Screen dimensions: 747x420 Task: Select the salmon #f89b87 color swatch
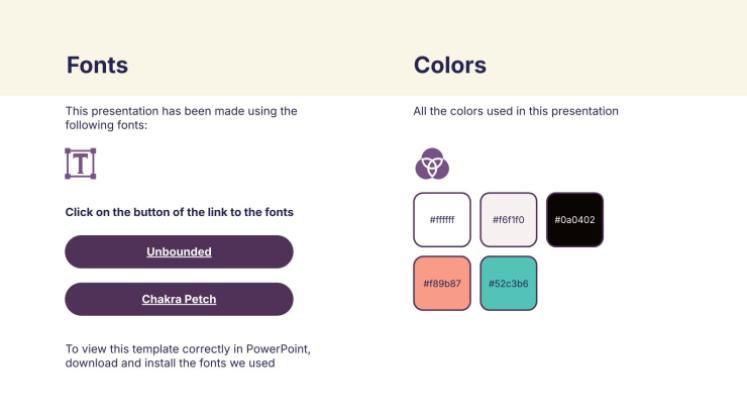[x=442, y=283]
